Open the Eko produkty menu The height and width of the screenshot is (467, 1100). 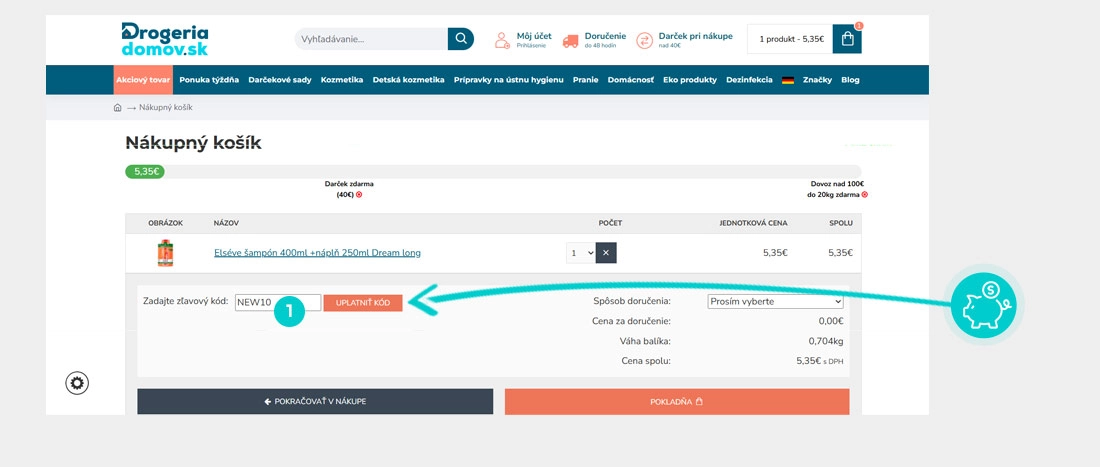(690, 80)
